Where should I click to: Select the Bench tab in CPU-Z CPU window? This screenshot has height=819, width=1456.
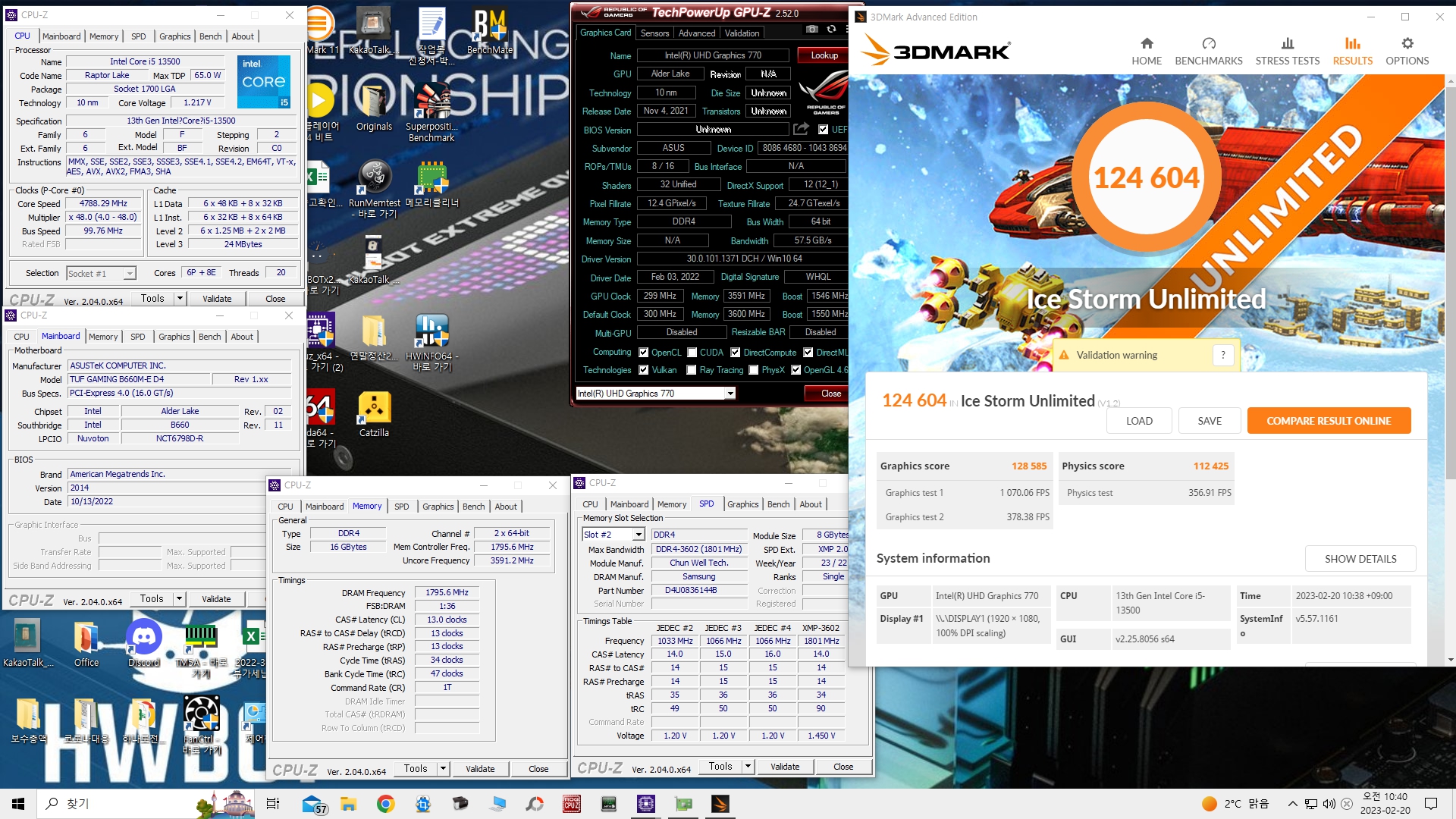click(x=211, y=36)
